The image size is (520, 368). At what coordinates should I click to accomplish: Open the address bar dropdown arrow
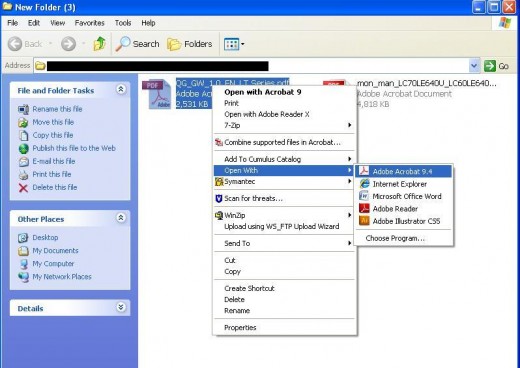click(474, 66)
